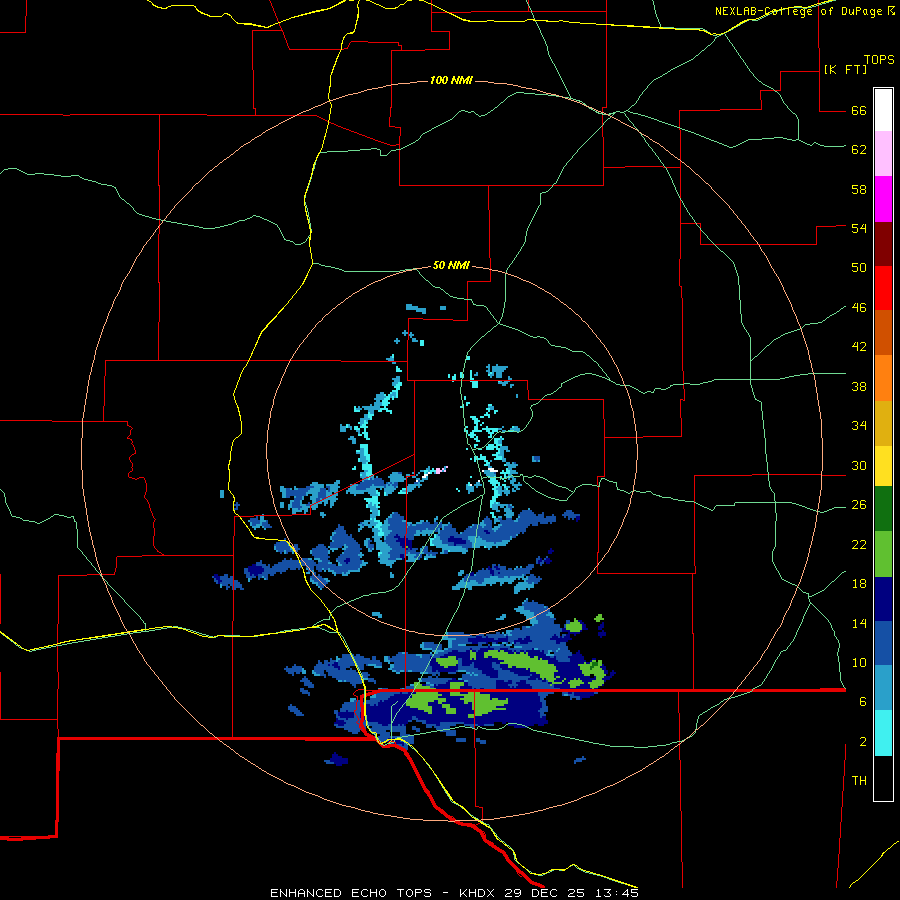900x900 pixels.
Task: Click the 100 NMI range ring label
Action: [451, 80]
